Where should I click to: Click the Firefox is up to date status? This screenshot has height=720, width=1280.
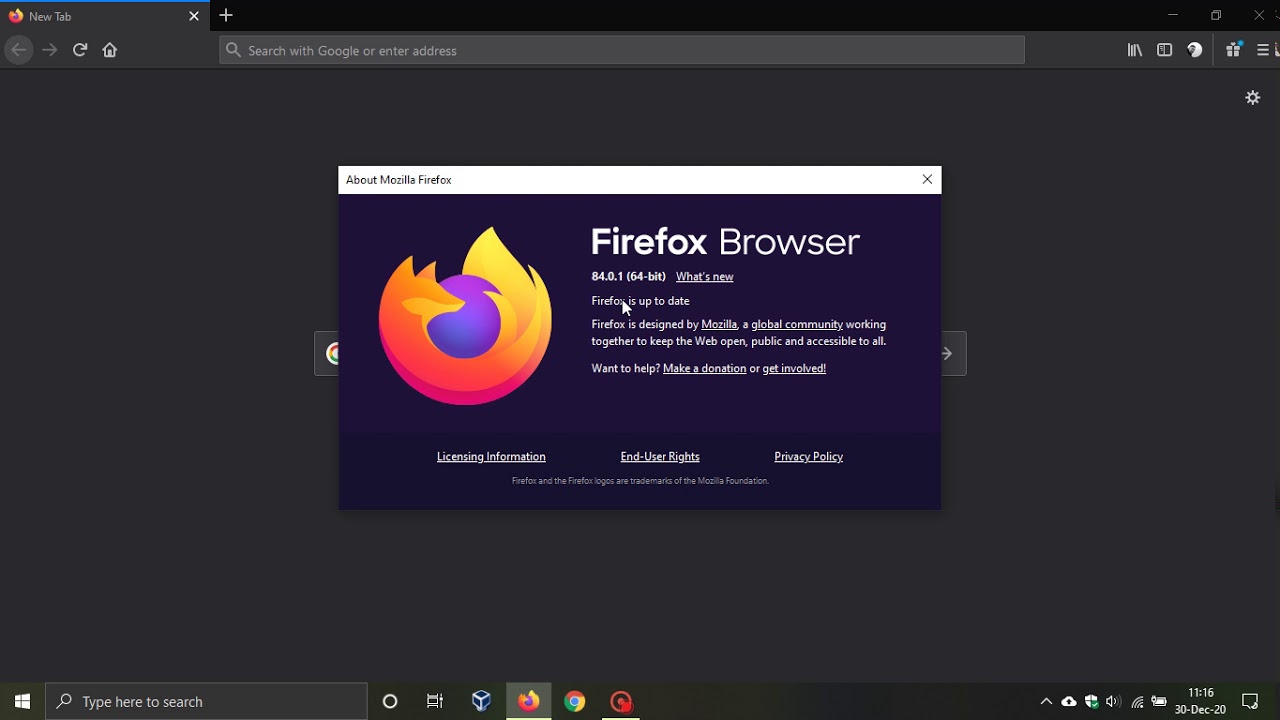pyautogui.click(x=640, y=301)
